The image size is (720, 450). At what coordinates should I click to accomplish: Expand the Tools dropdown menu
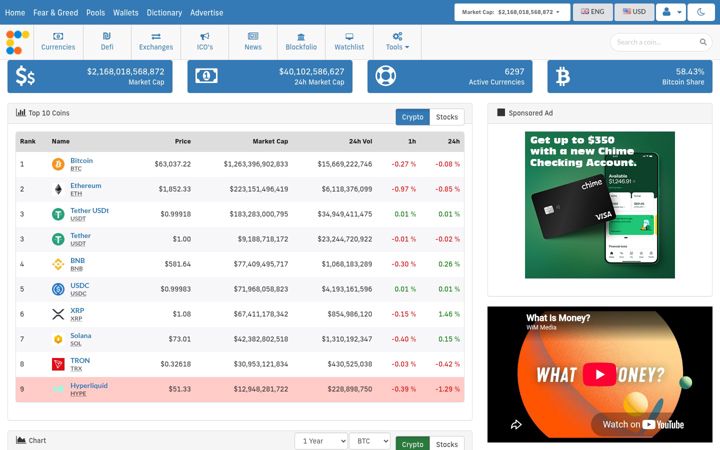[398, 42]
